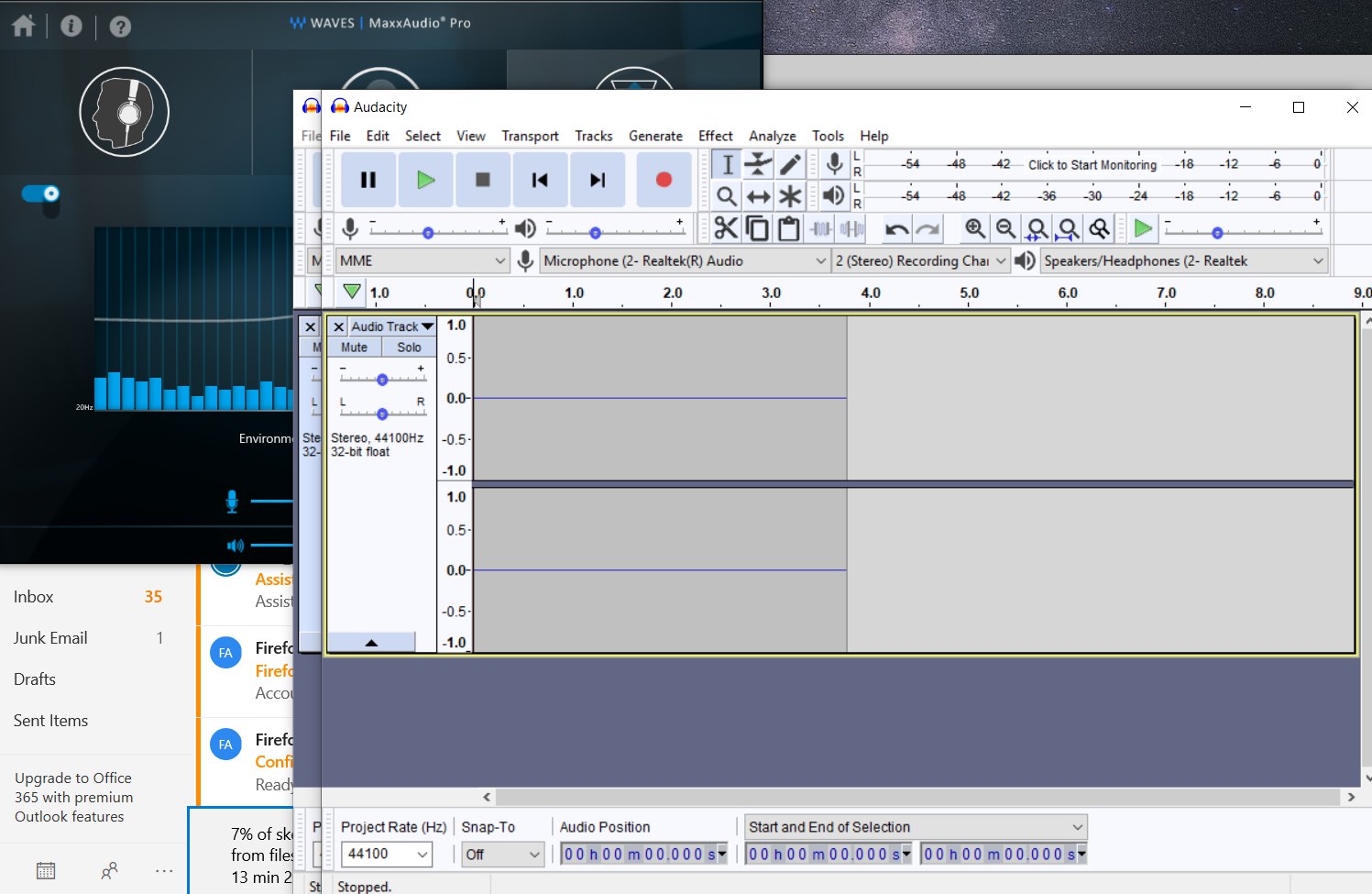Image resolution: width=1372 pixels, height=894 pixels.
Task: Click the Cut scissors icon
Action: coord(726,228)
